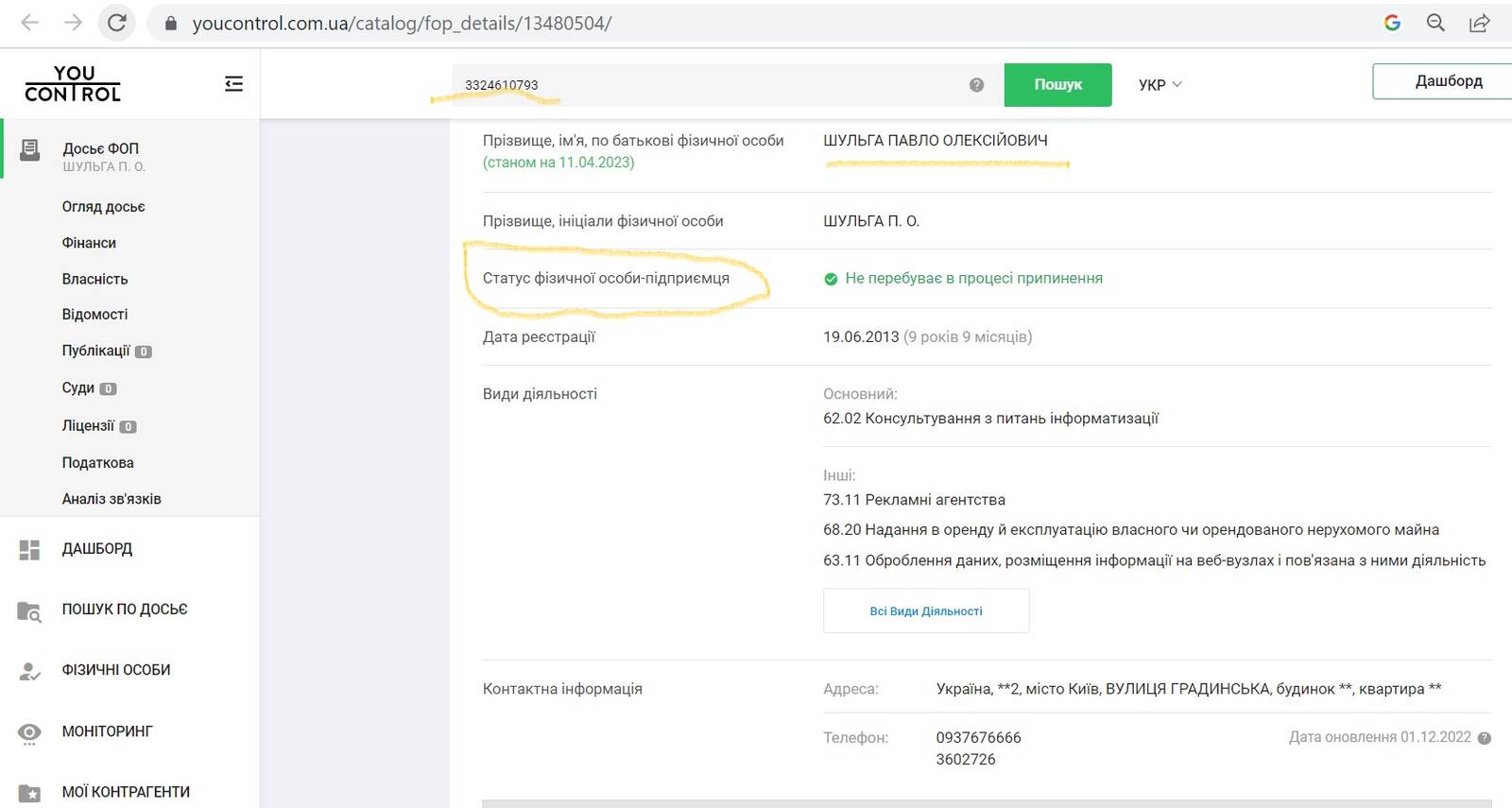Image resolution: width=1512 pixels, height=808 pixels.
Task: Collapse the sidebar with the hamburger icon
Action: (x=233, y=84)
